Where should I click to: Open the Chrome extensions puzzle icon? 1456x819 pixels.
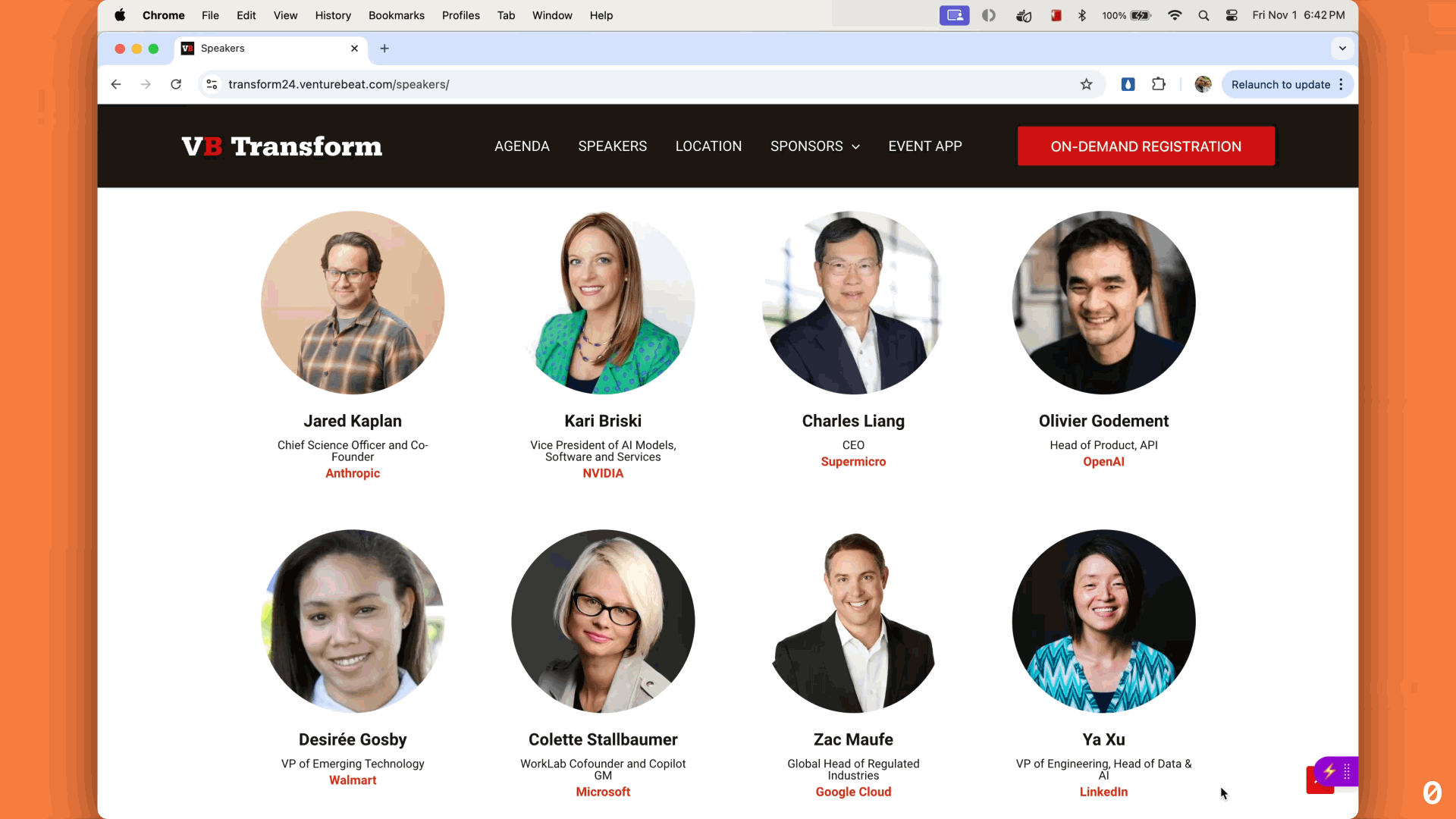click(1158, 84)
